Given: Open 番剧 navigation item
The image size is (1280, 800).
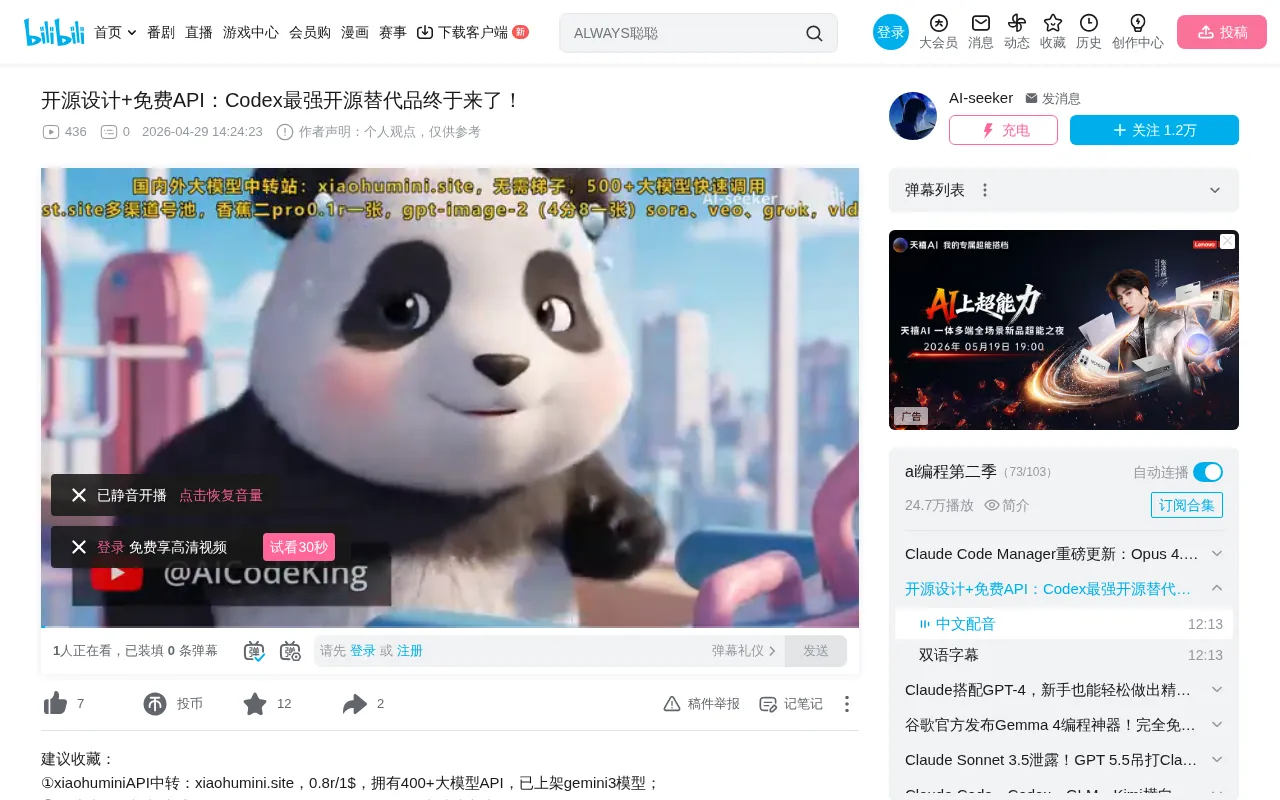Looking at the screenshot, I should pyautogui.click(x=161, y=32).
